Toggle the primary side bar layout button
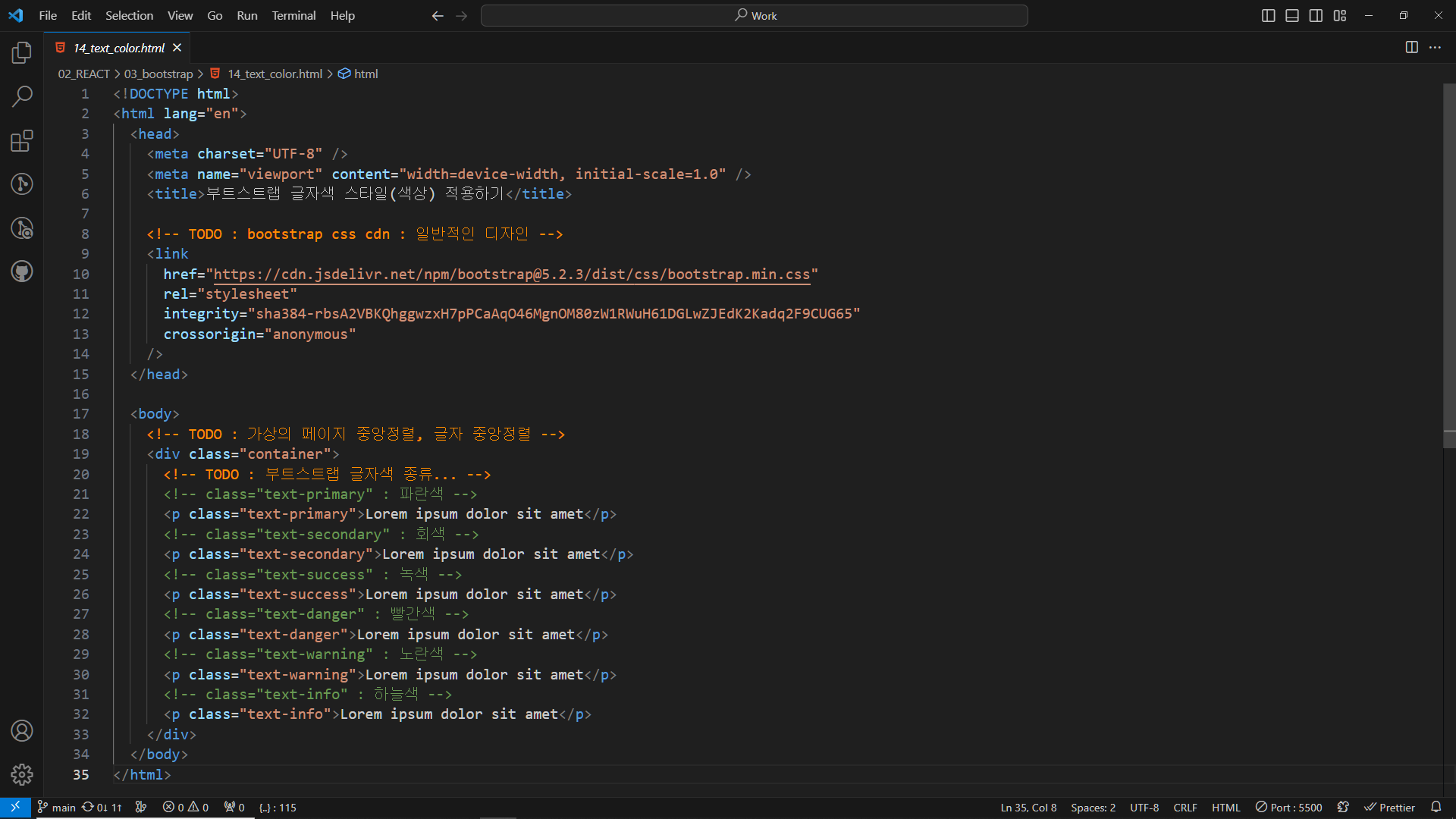 (x=1268, y=16)
